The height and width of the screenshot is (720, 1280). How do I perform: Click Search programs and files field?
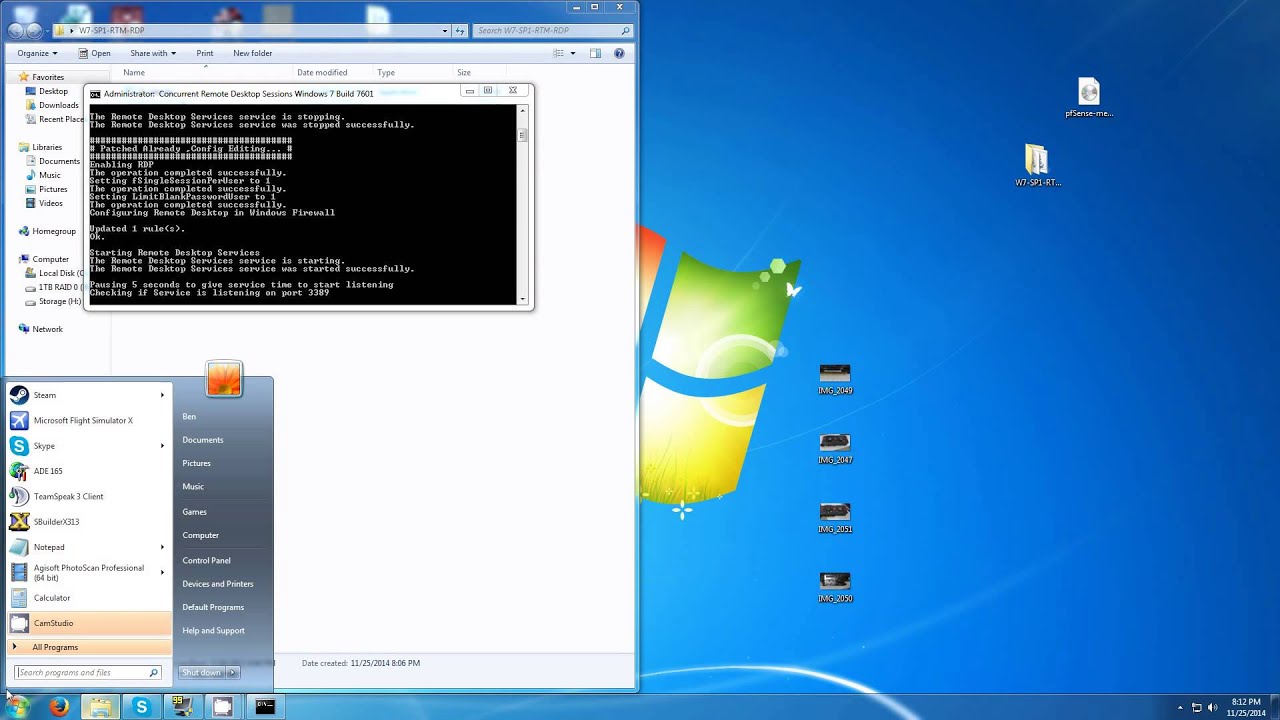pos(88,672)
